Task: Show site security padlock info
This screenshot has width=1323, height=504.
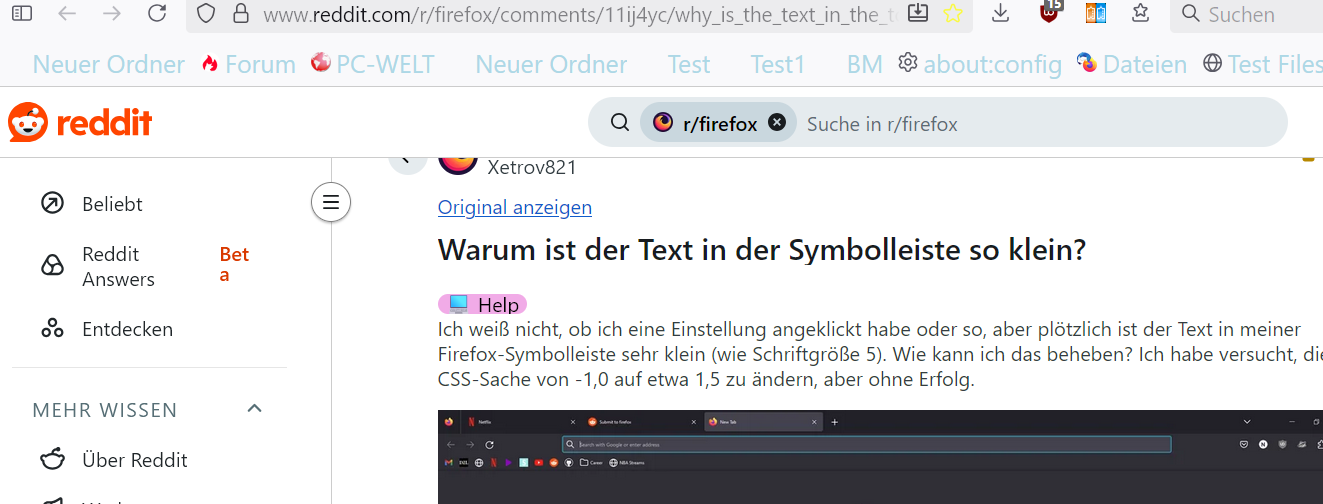Action: pyautogui.click(x=240, y=13)
